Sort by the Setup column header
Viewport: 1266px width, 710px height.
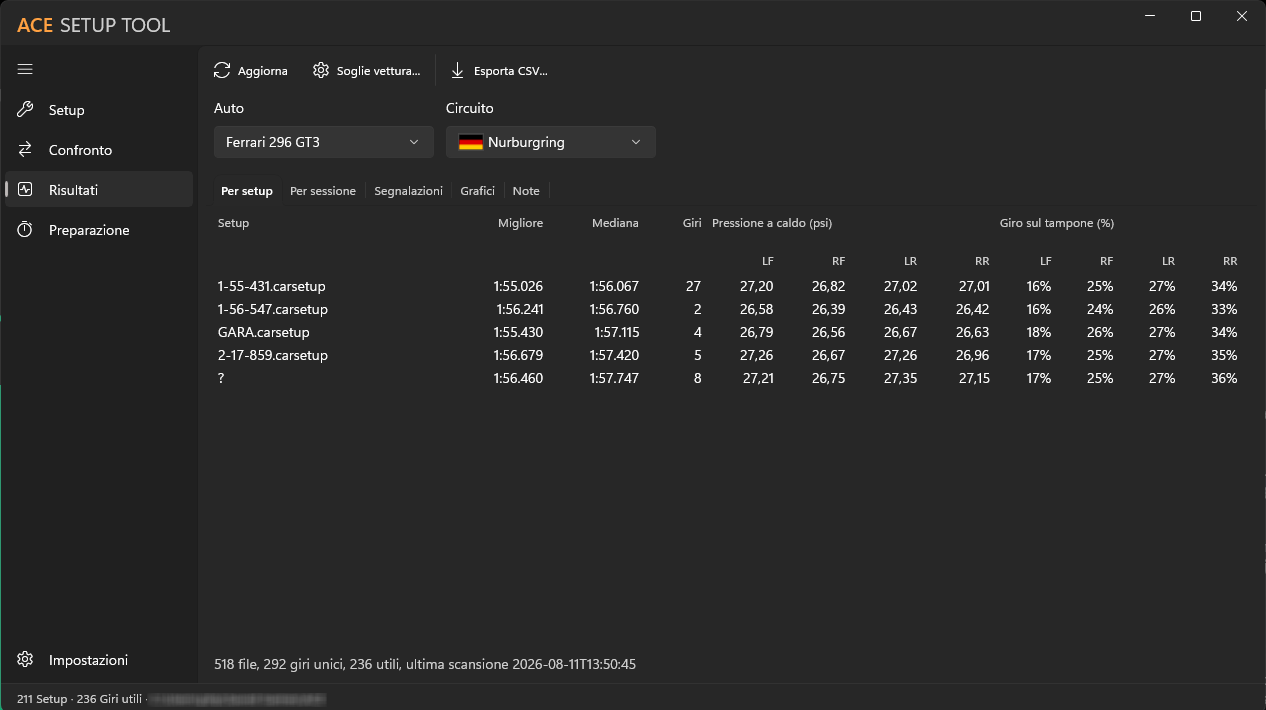(x=234, y=223)
